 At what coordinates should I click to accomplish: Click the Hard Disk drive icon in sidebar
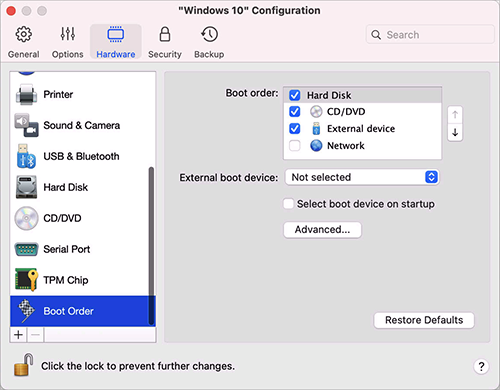(x=26, y=187)
